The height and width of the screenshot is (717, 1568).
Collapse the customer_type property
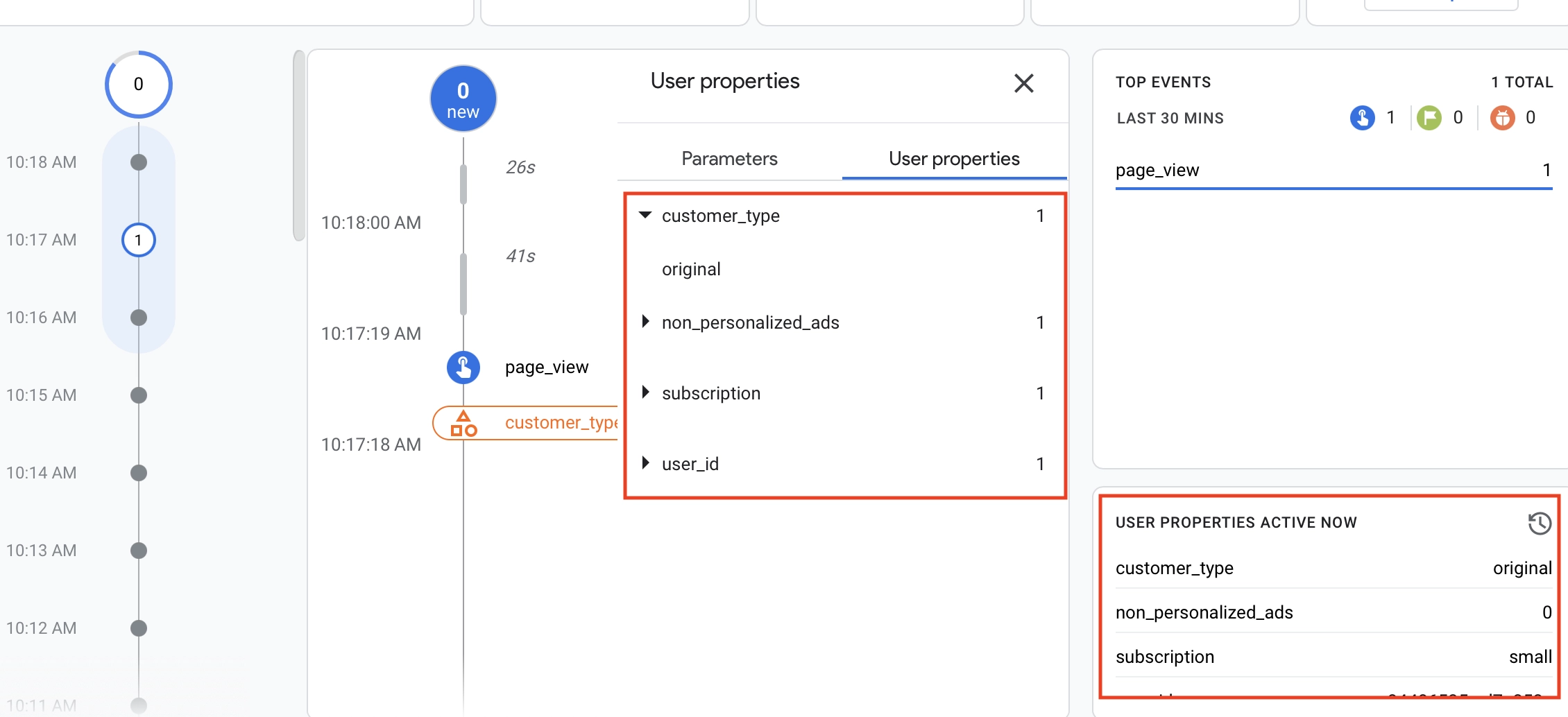(x=645, y=216)
